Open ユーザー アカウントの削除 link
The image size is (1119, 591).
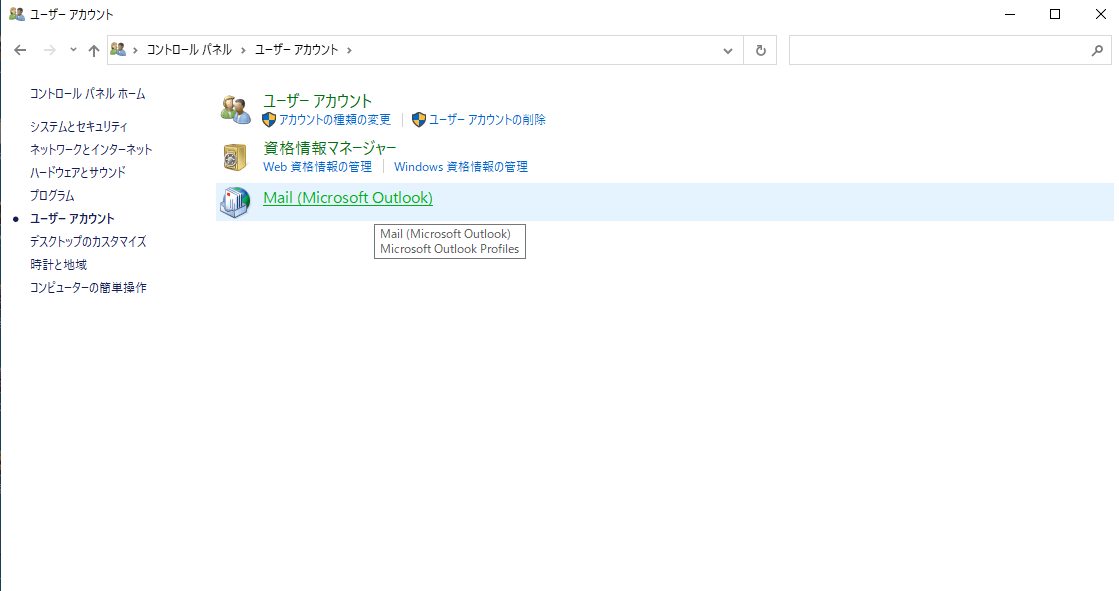coord(487,120)
